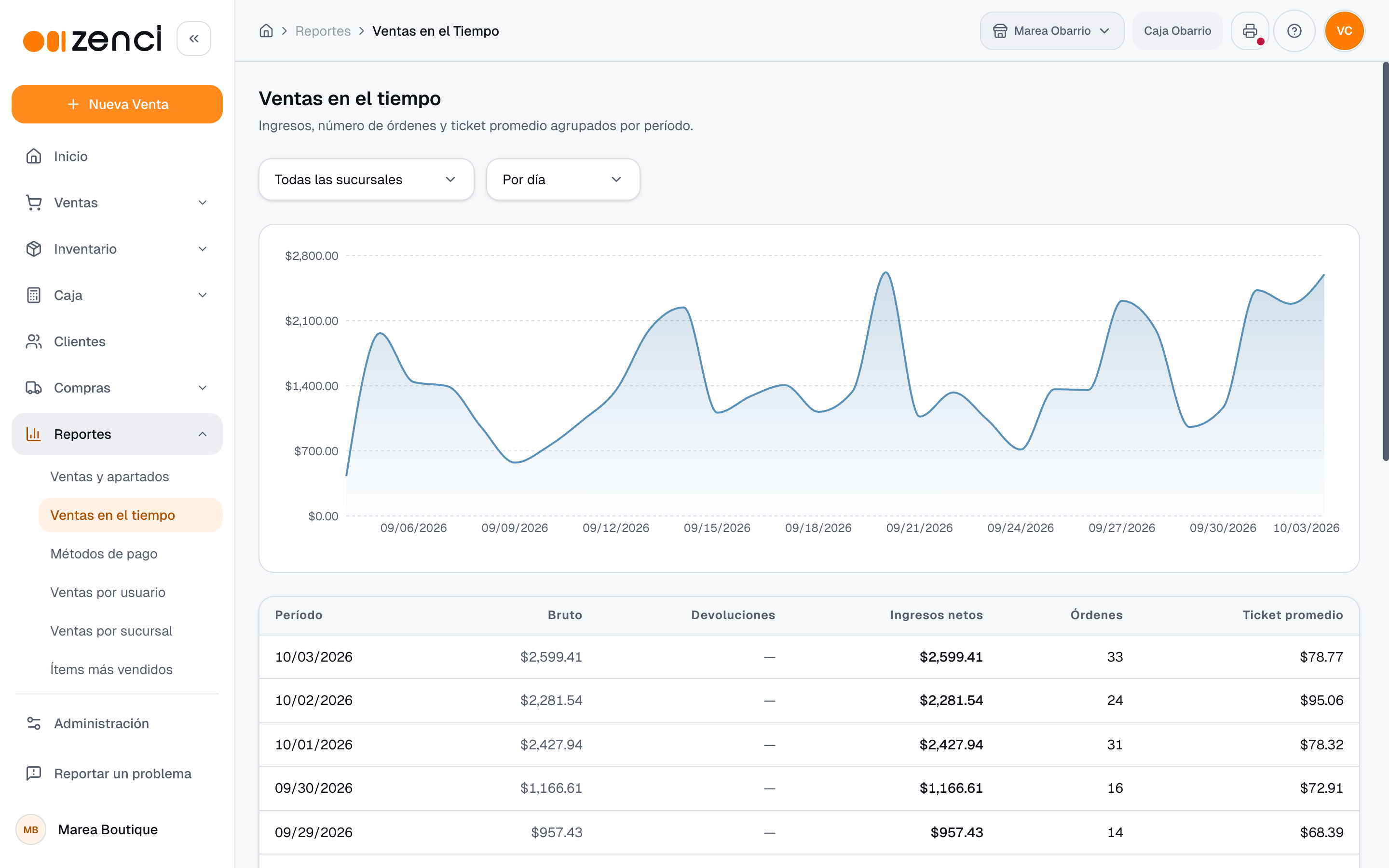The image size is (1389, 868).
Task: Expand the Ventas menu chevron
Action: point(203,203)
